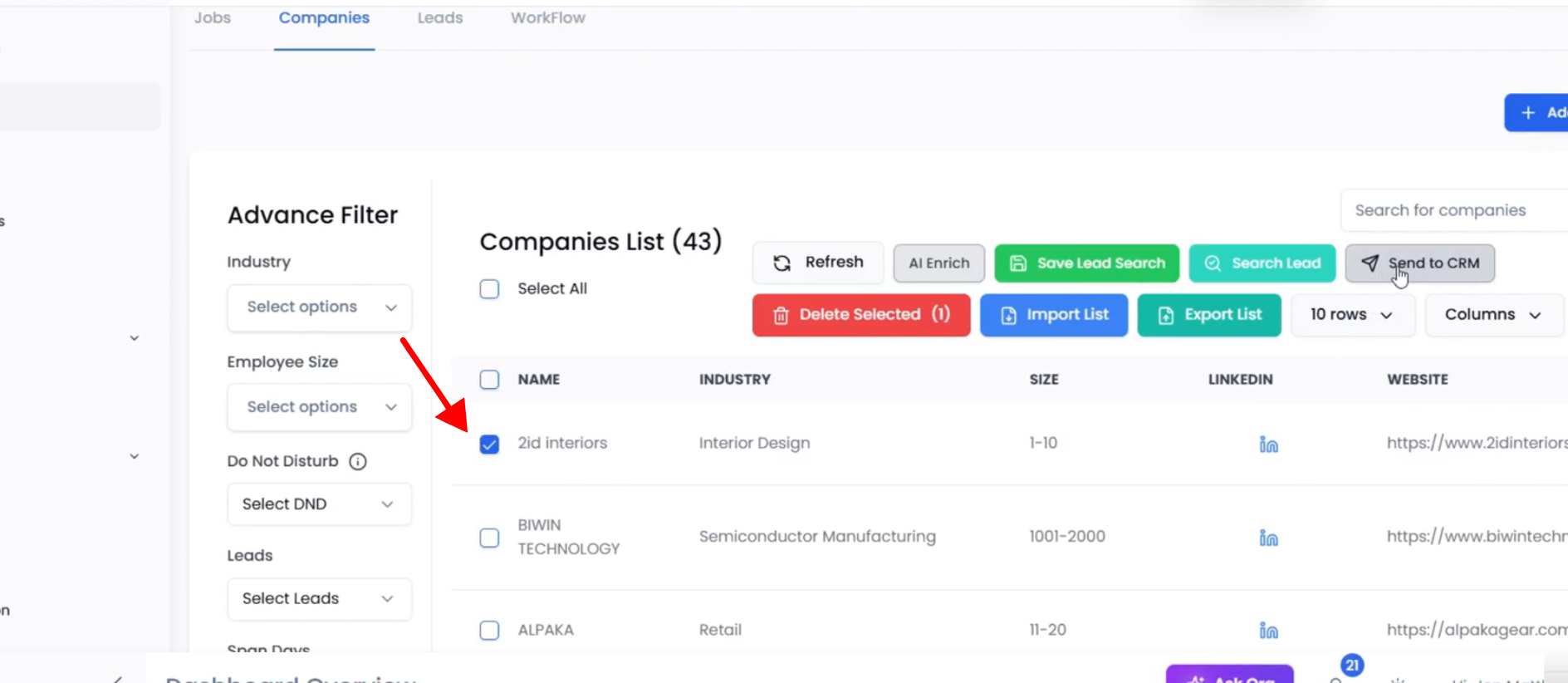The width and height of the screenshot is (1568, 683).
Task: Tick the ALPAKA row checkbox
Action: click(490, 631)
